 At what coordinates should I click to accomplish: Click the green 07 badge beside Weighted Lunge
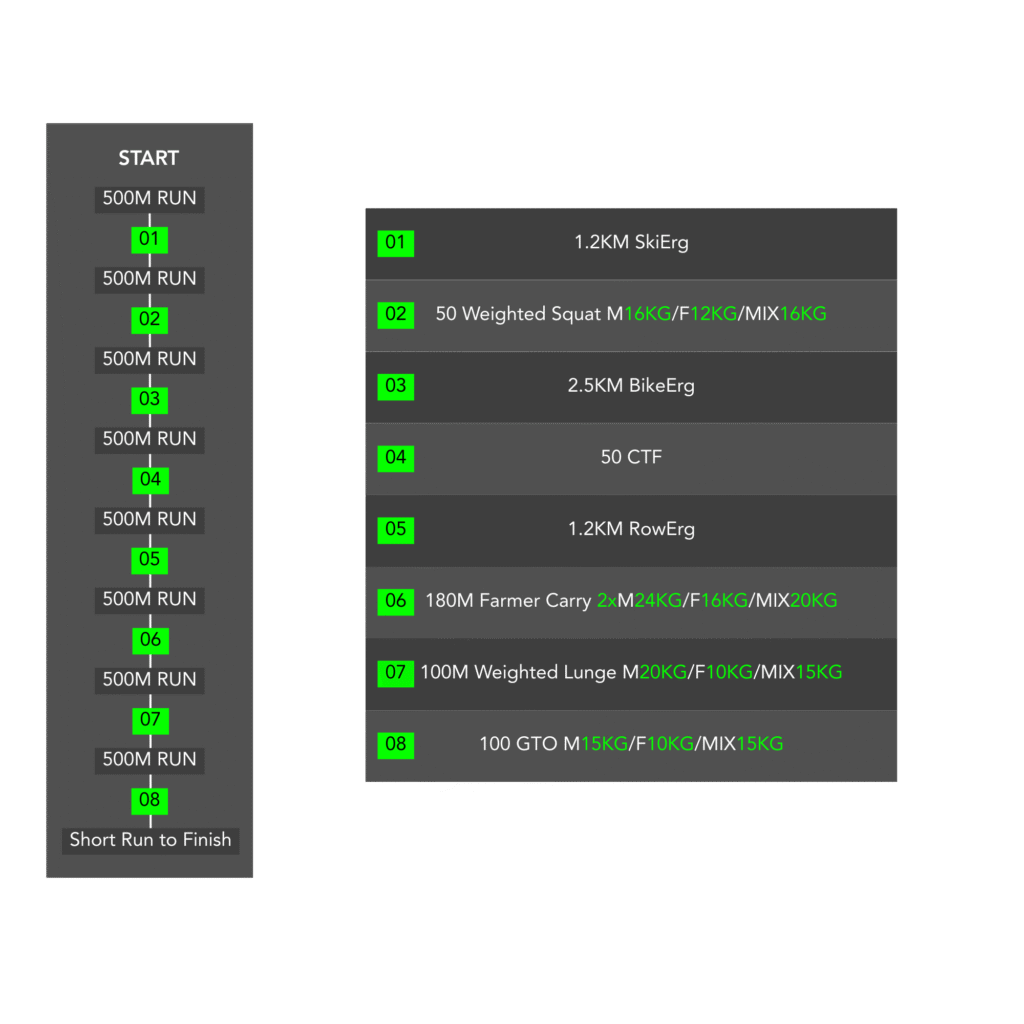(x=395, y=673)
